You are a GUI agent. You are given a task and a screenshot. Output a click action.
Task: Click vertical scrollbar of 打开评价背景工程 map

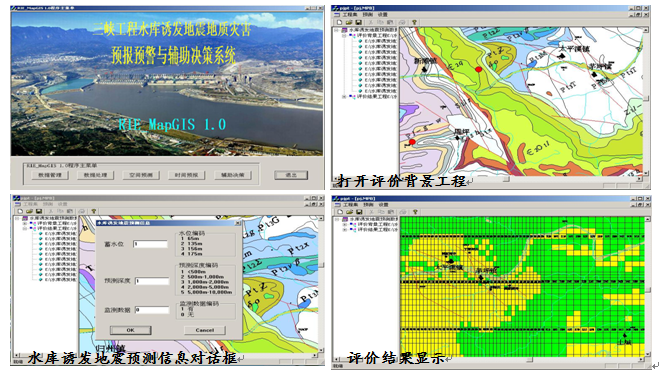[x=646, y=101]
